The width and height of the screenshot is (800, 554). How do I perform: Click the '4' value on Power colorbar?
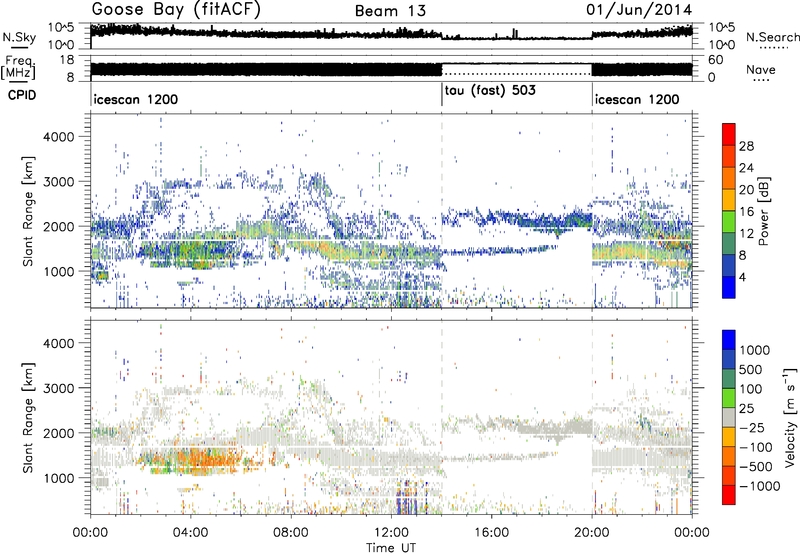(742, 277)
